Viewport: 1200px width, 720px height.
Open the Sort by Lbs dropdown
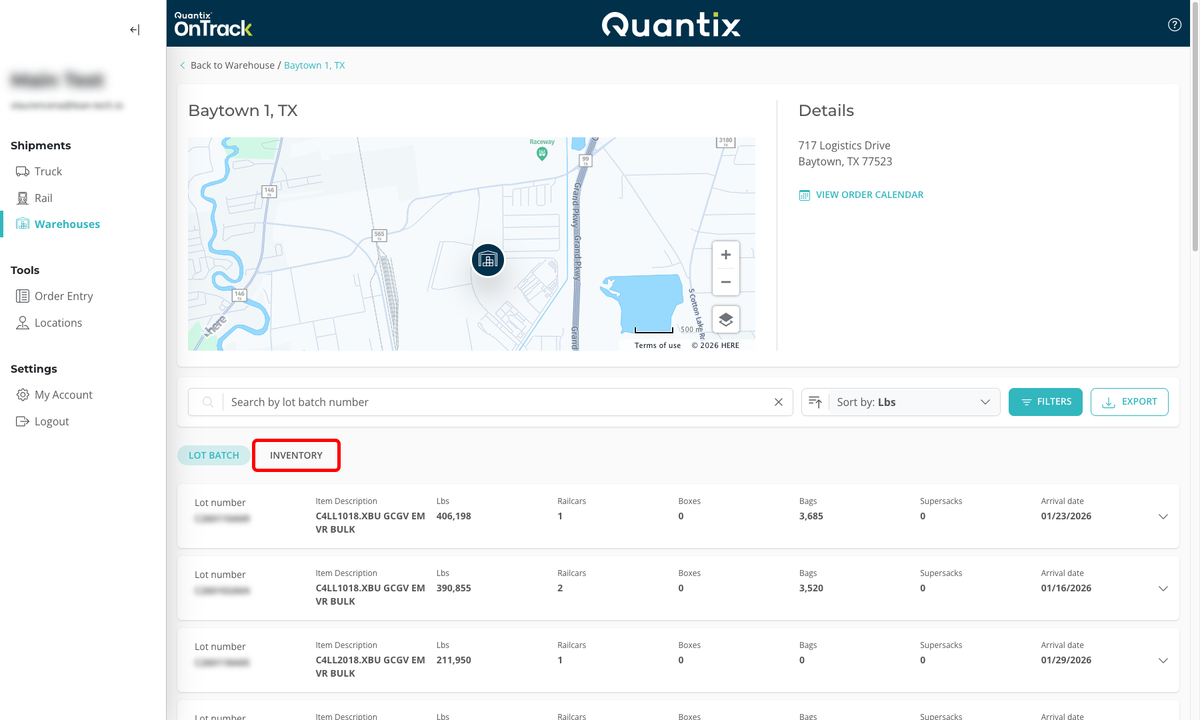[x=910, y=402]
